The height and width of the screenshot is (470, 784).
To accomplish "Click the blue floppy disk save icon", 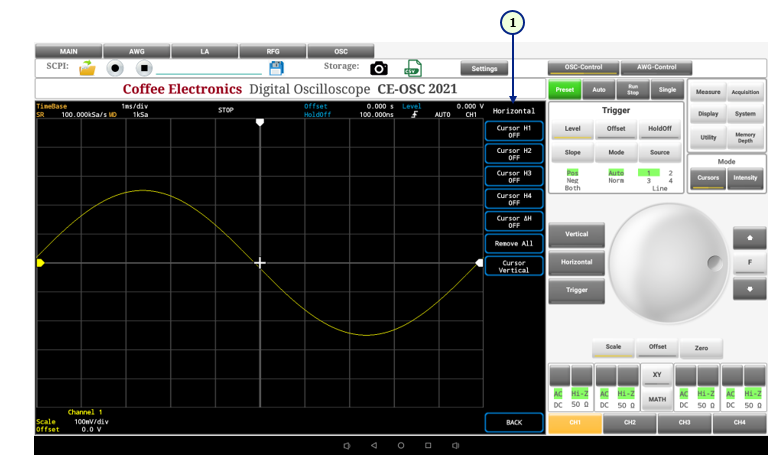I will pyautogui.click(x=276, y=68).
